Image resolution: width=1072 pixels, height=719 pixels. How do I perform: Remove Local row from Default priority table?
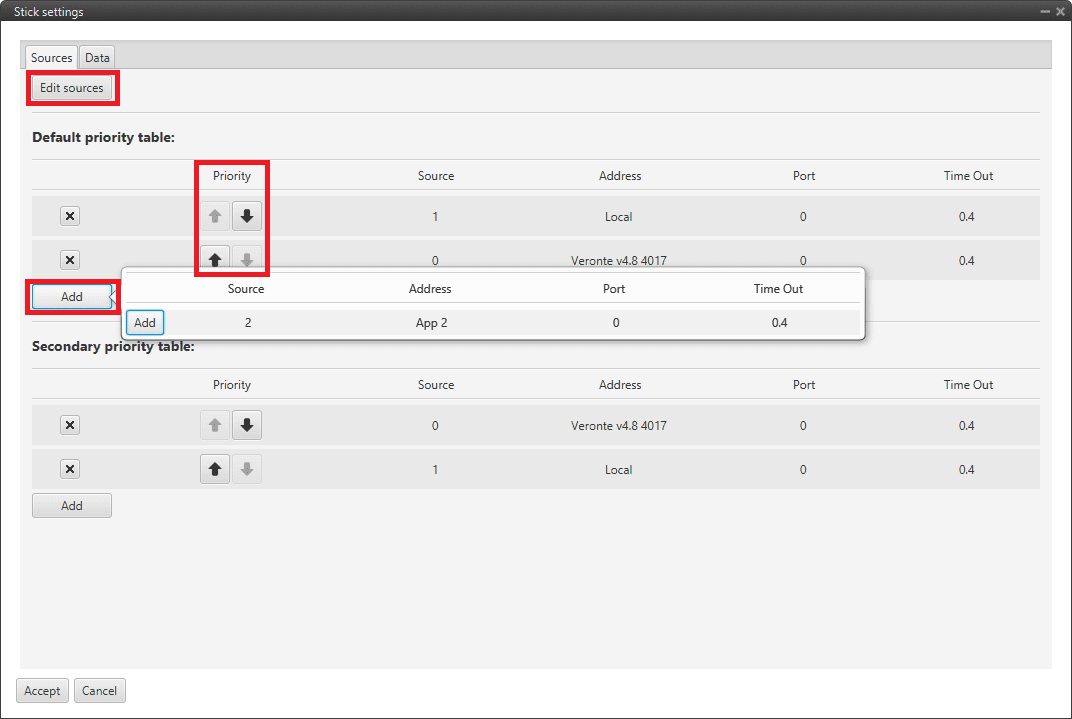coord(70,216)
